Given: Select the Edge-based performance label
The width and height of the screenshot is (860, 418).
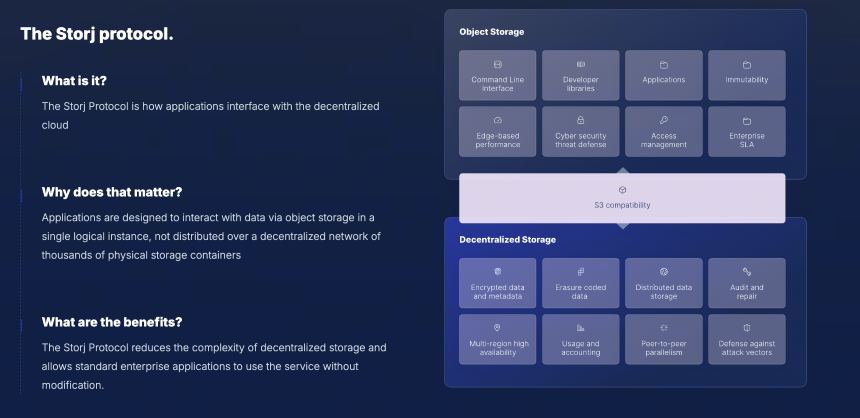Looking at the screenshot, I should [498, 140].
